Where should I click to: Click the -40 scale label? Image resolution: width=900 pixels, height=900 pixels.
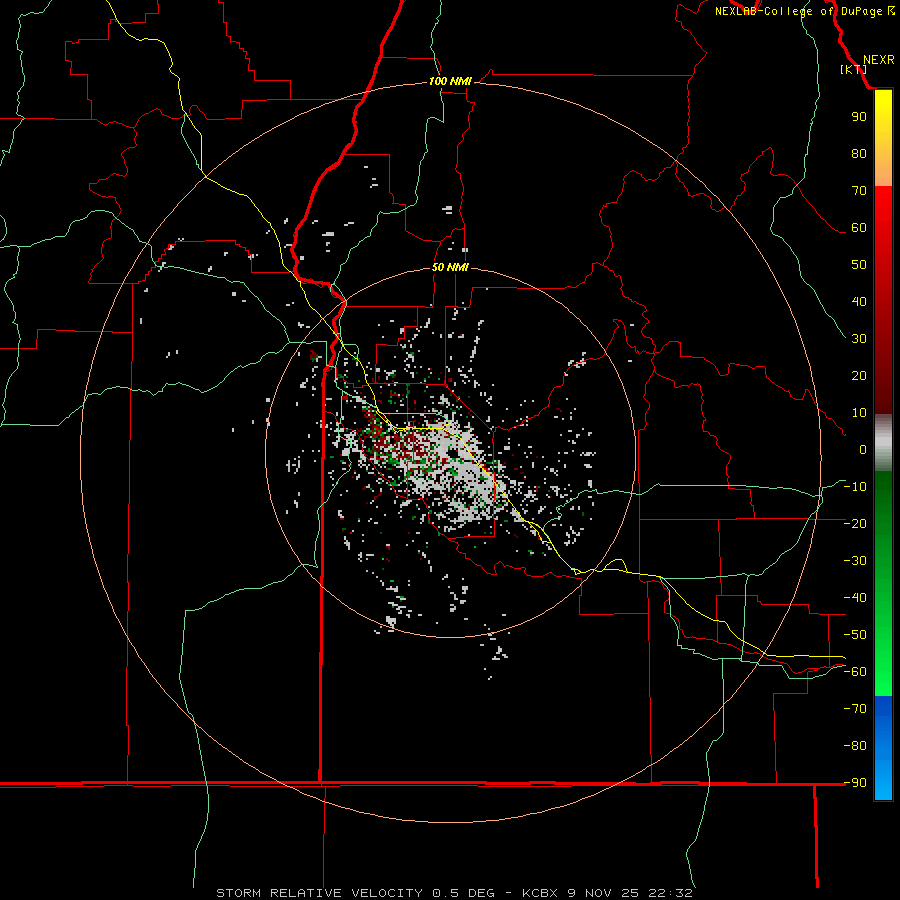tap(855, 598)
